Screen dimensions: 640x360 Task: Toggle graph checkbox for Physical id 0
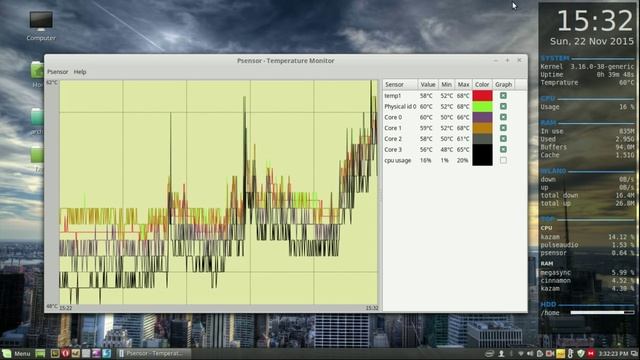pyautogui.click(x=503, y=106)
